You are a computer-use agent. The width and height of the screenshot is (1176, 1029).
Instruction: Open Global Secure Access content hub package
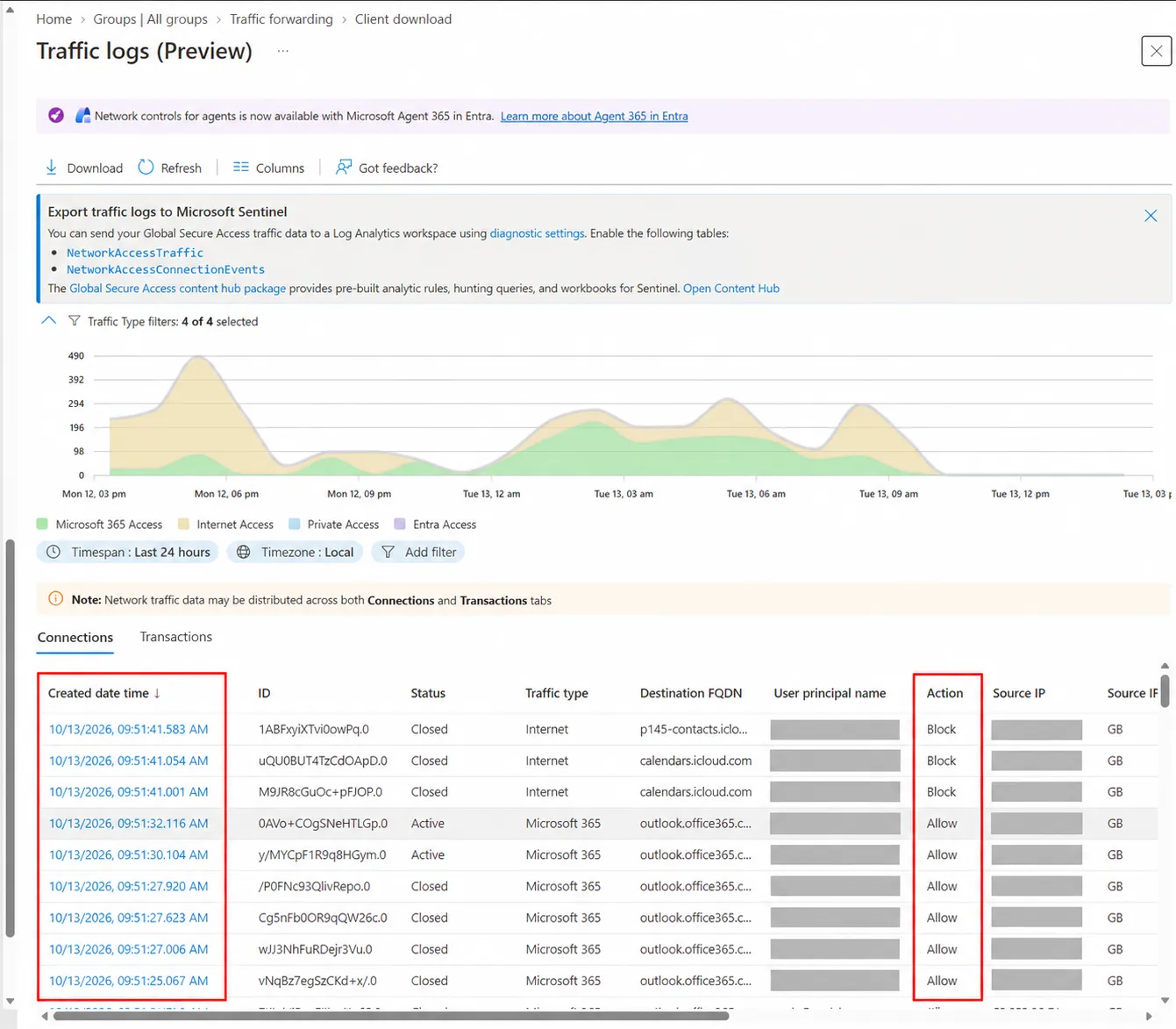point(178,288)
